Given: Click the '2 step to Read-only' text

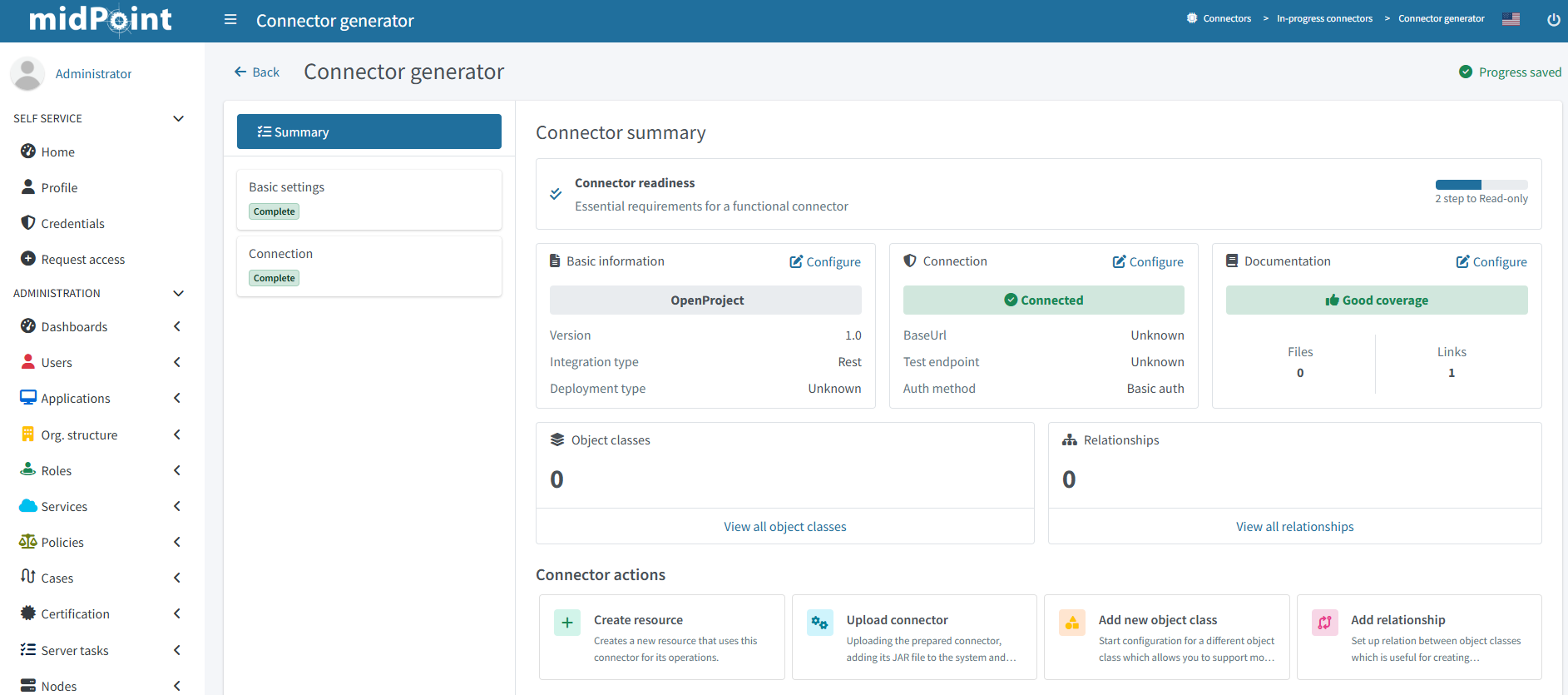Looking at the screenshot, I should point(1481,198).
